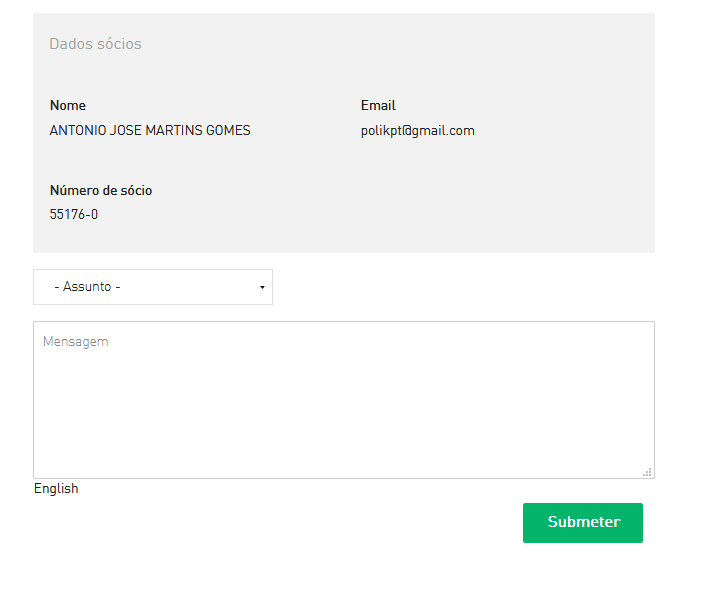This screenshot has width=708, height=592.
Task: Click the surname GOMES in the name
Action: [x=229, y=131]
